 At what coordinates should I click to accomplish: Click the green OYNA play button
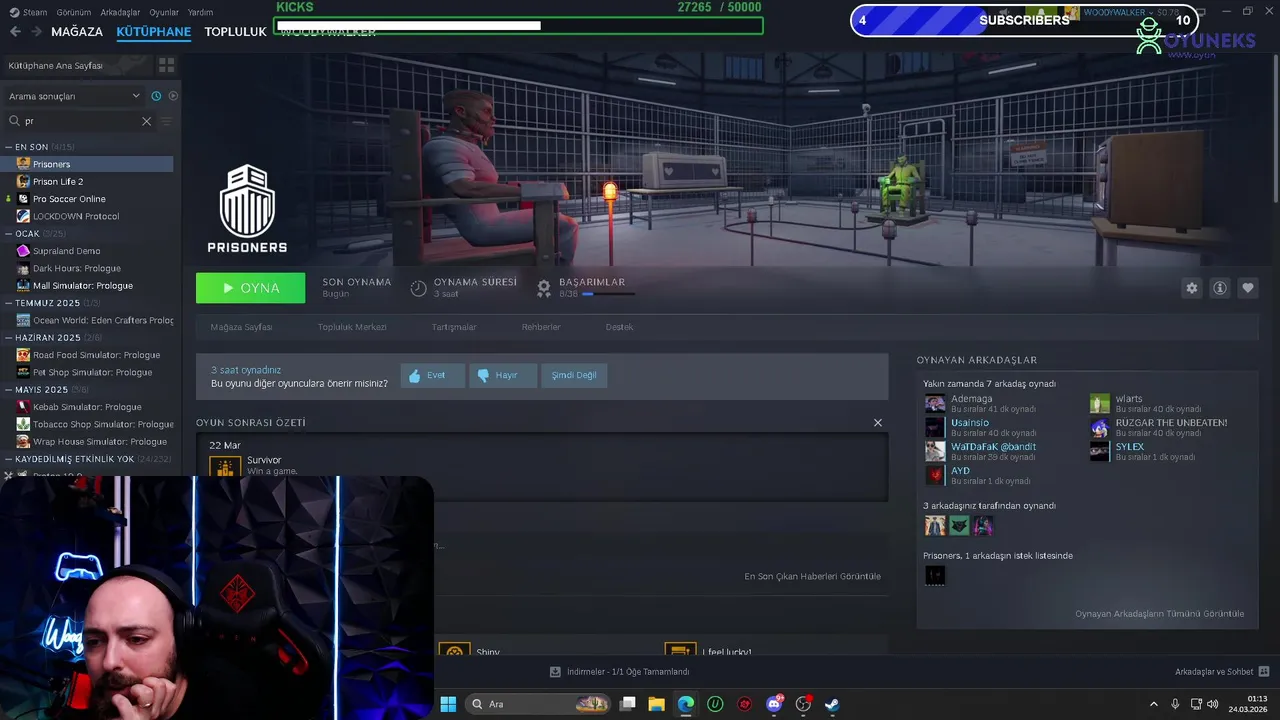click(x=250, y=288)
